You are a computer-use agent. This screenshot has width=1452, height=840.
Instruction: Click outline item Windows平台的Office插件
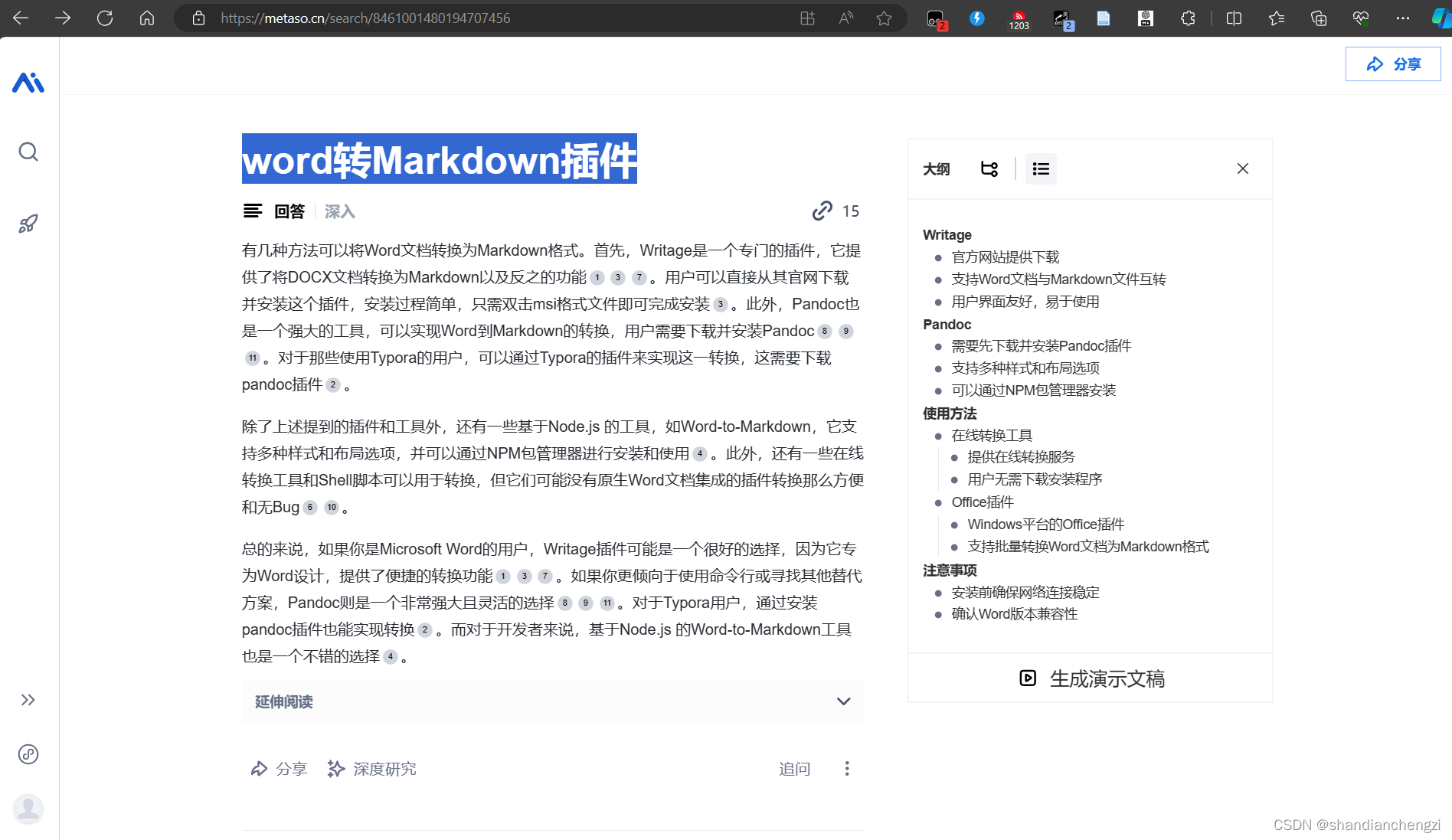(1046, 525)
